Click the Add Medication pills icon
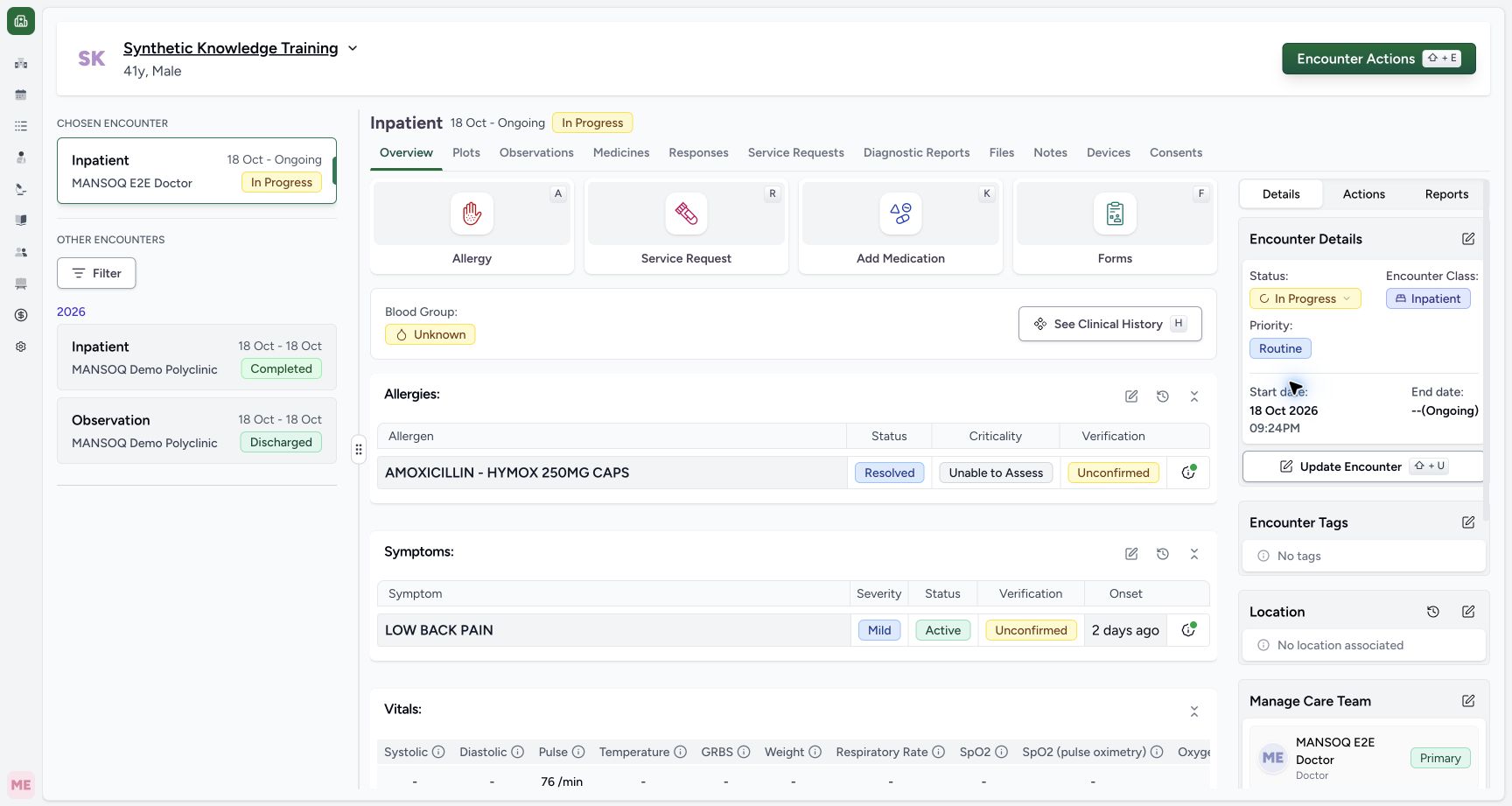Viewport: 1512px width, 806px height. (900, 214)
